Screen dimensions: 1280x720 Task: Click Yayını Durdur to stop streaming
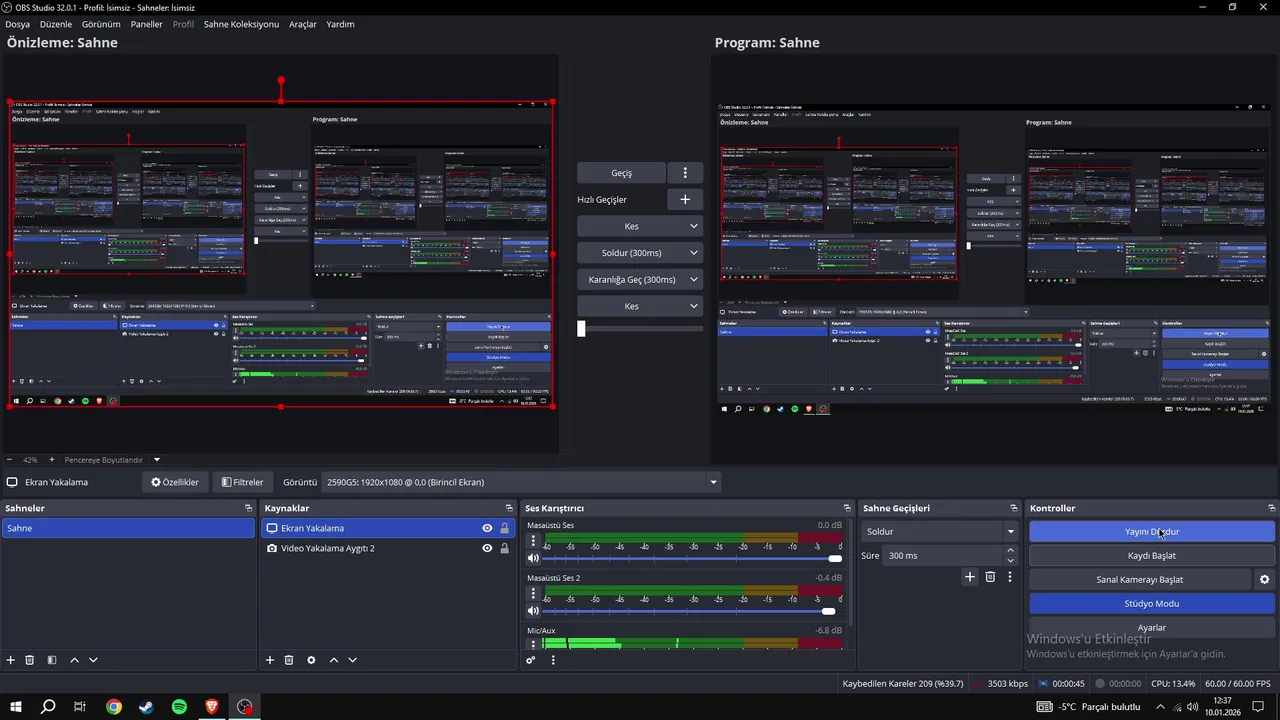[1152, 532]
